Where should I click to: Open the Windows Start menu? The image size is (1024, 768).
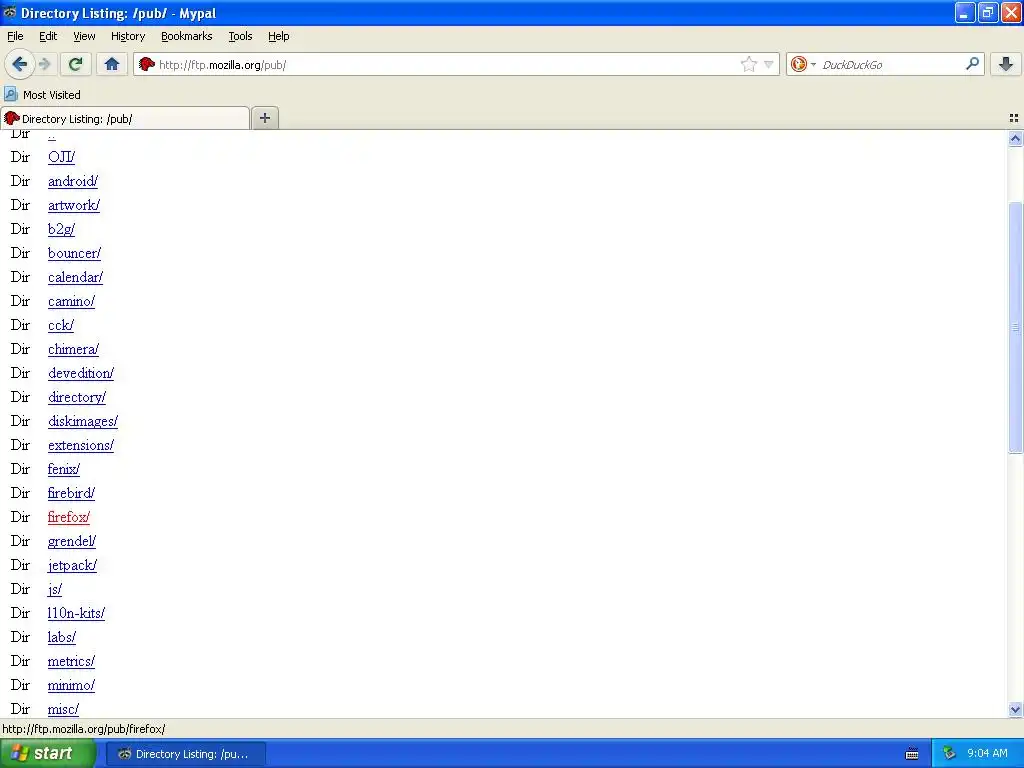click(48, 754)
